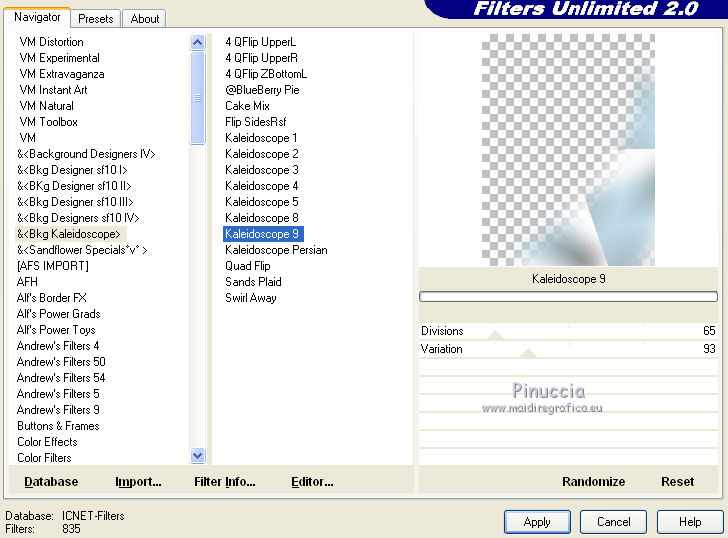Viewport: 728px width, 538px height.
Task: Choose @BlueBerry Pie filter
Action: point(262,90)
